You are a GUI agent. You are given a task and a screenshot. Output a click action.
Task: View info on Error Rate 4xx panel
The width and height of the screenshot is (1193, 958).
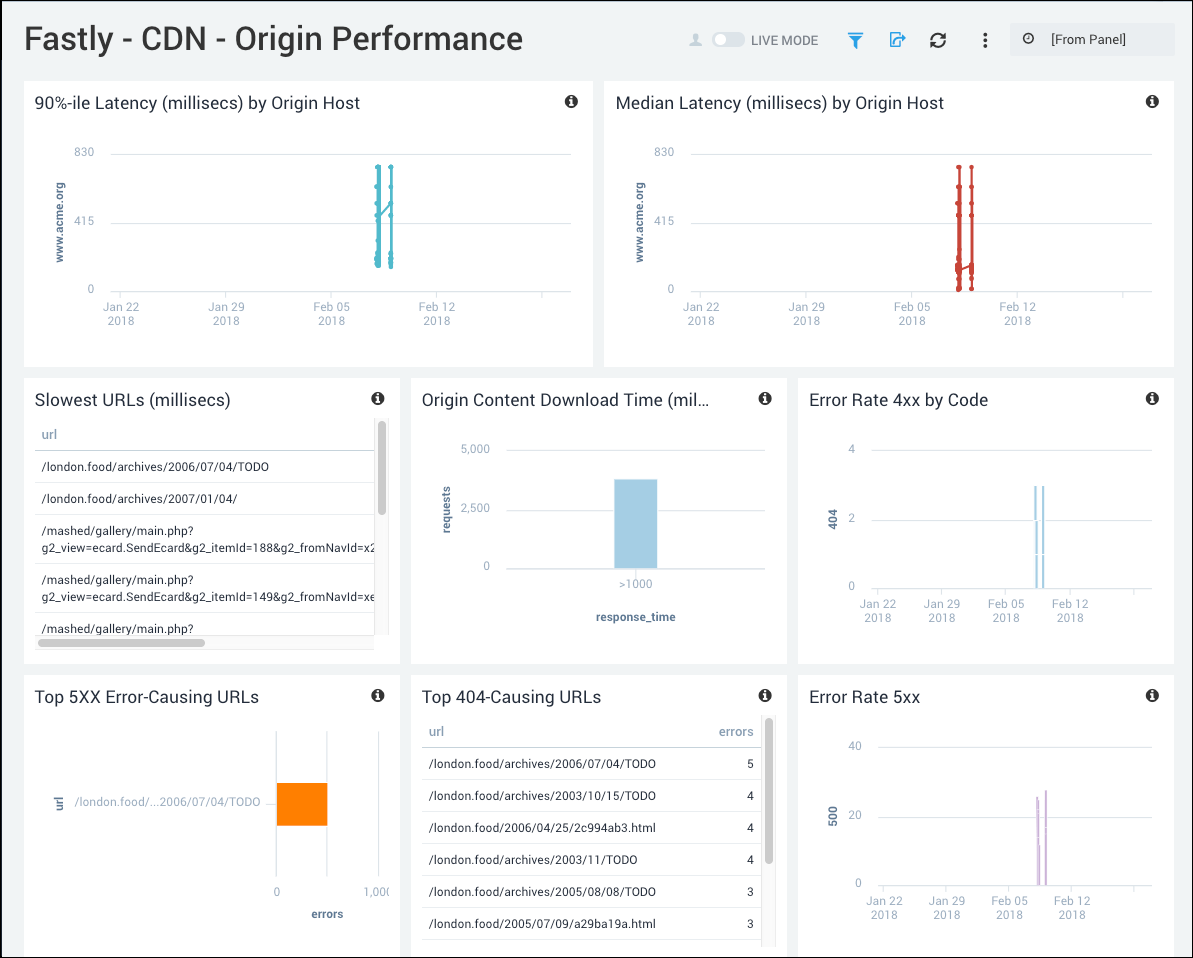(x=1152, y=397)
